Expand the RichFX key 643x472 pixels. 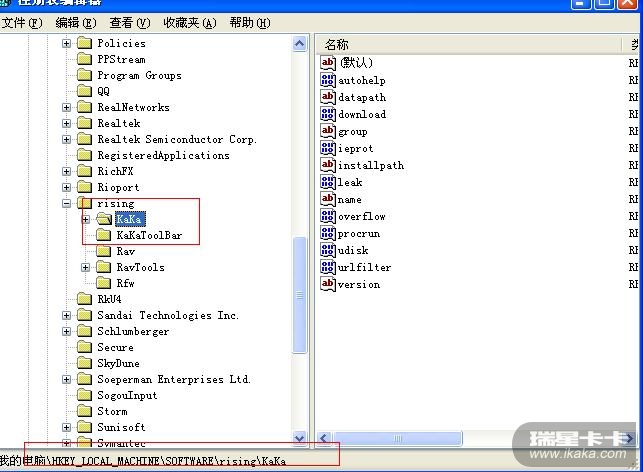(66, 171)
